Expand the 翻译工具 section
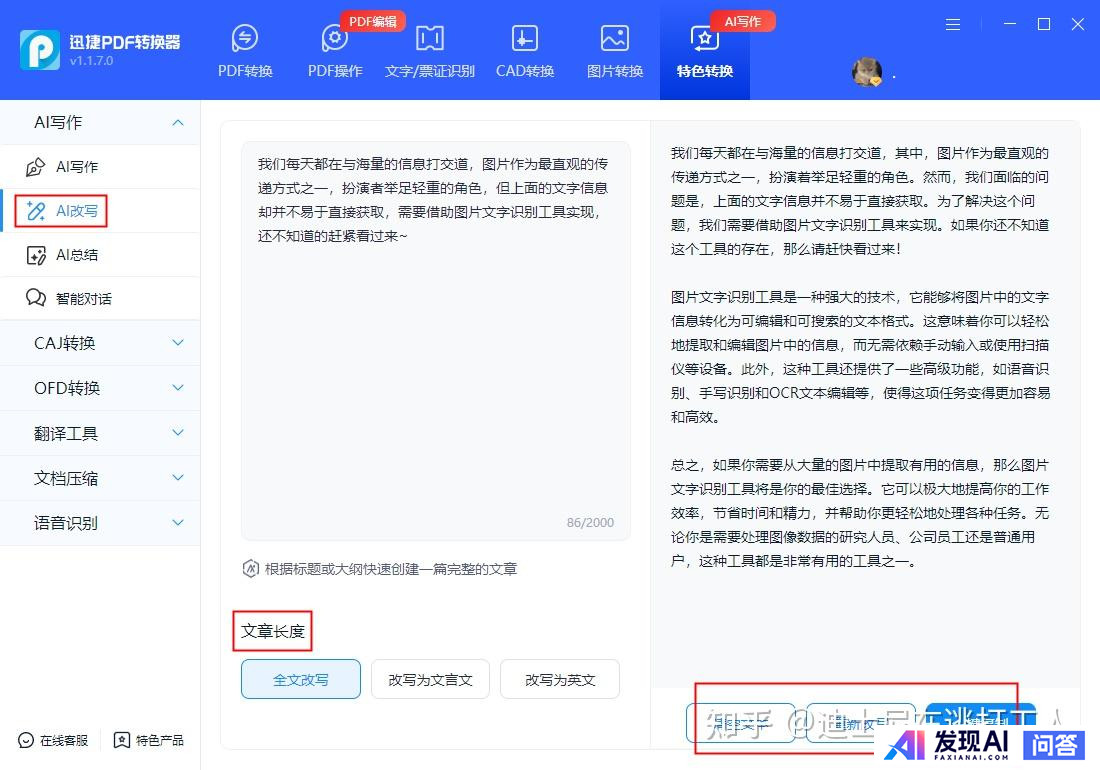Screen dimensions: 1100x770 178,433
